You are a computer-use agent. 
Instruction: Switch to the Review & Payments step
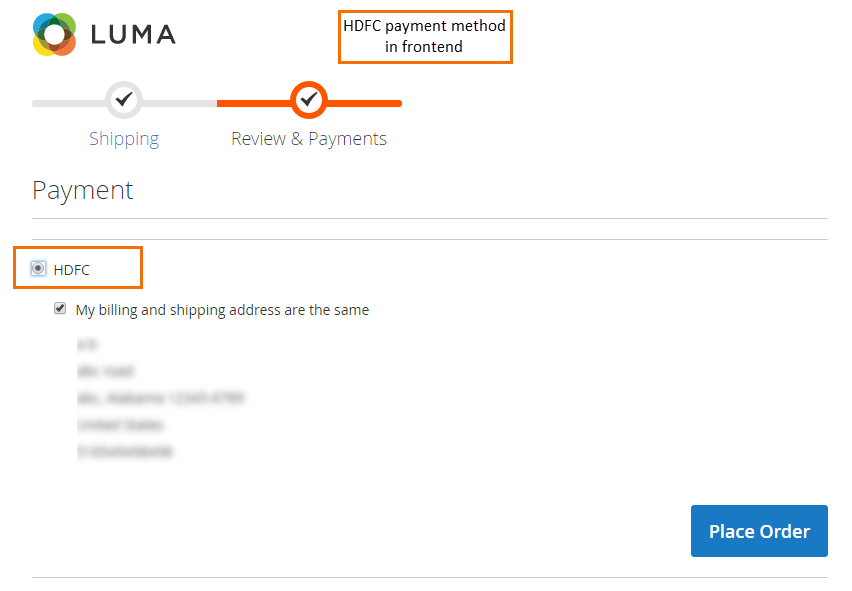pos(308,138)
